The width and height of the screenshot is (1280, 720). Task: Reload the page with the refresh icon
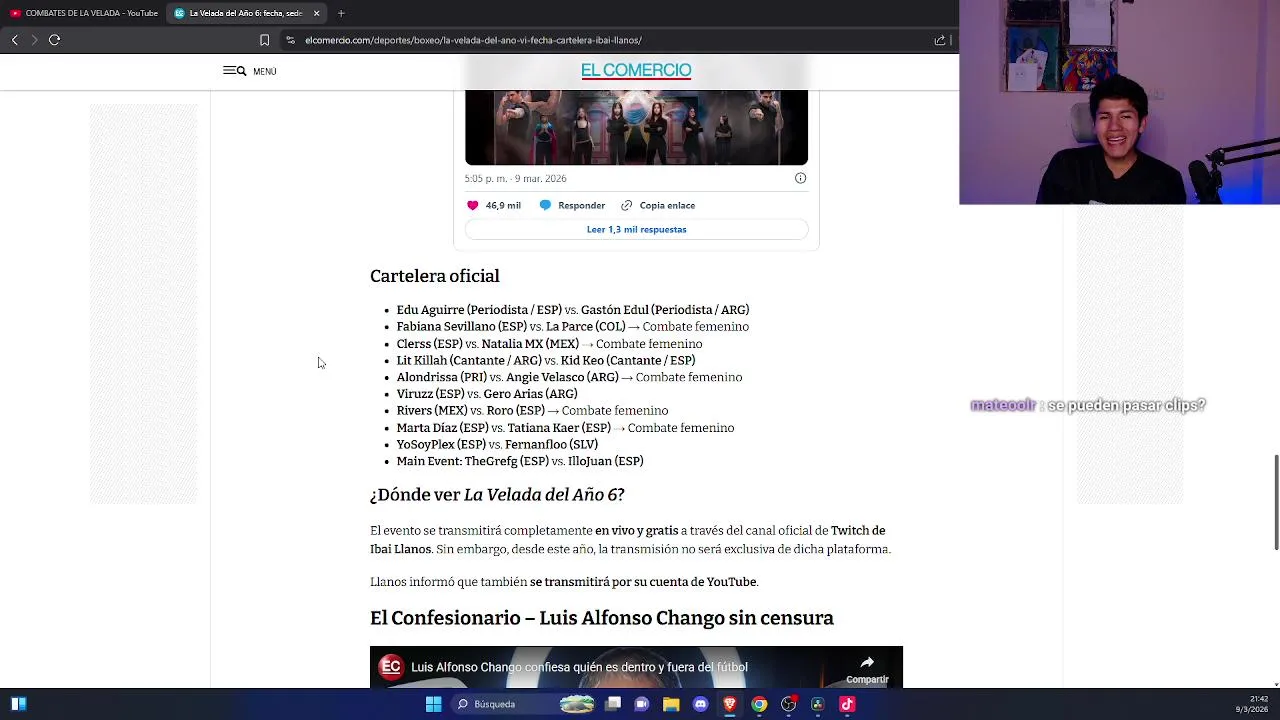pyautogui.click(x=55, y=40)
